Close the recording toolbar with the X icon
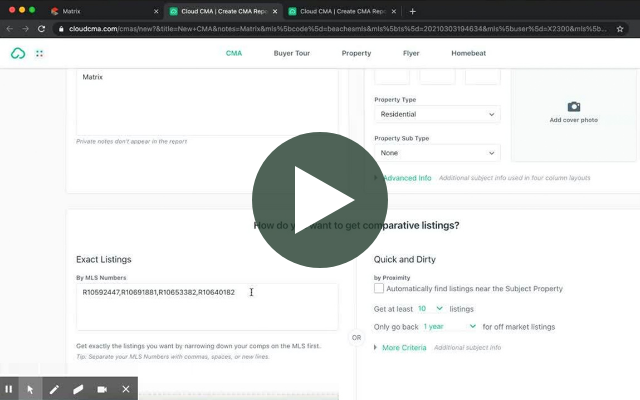 pos(126,389)
